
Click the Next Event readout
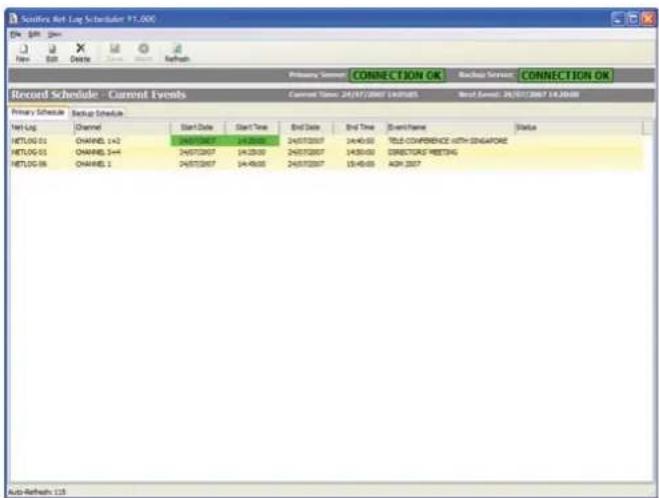[519, 95]
